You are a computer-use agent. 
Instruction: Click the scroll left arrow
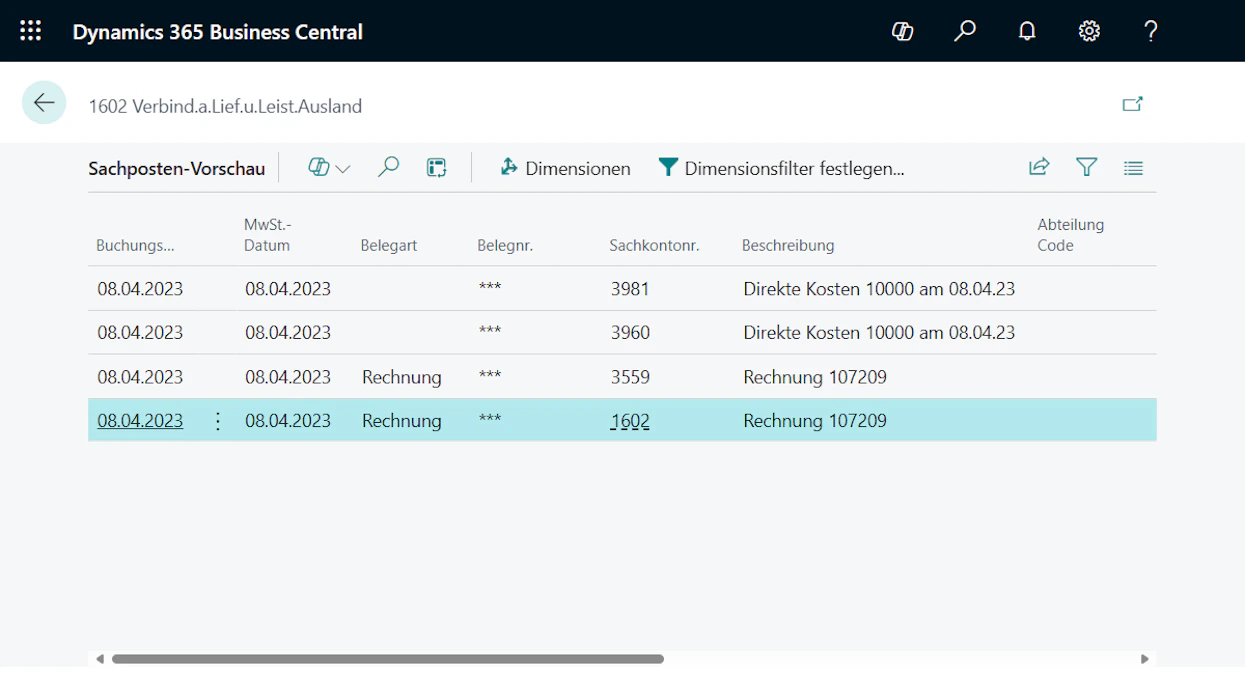click(x=99, y=659)
